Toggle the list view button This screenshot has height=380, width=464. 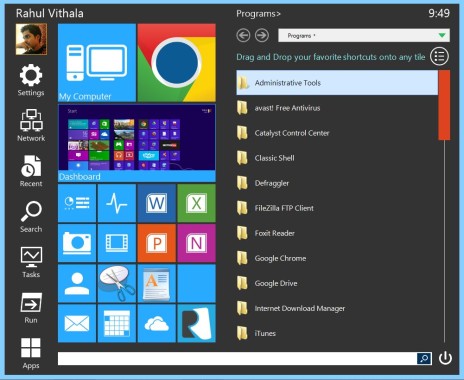(x=439, y=56)
